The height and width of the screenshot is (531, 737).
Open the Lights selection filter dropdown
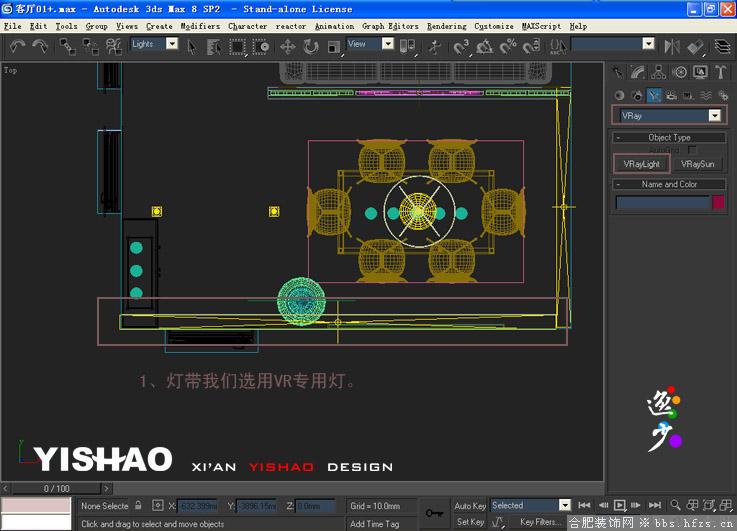[x=172, y=44]
